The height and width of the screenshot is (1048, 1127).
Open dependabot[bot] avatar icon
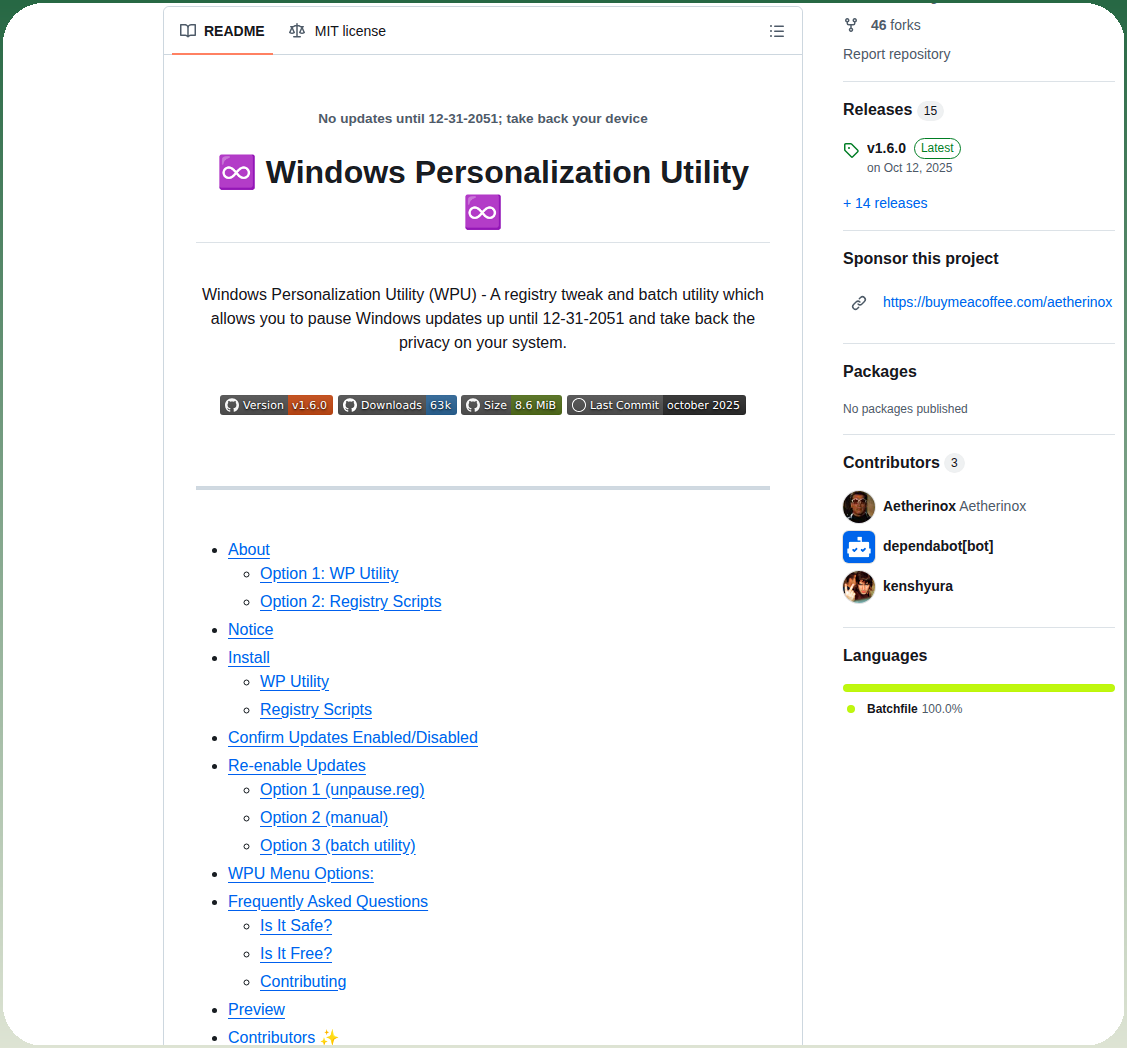click(x=859, y=547)
